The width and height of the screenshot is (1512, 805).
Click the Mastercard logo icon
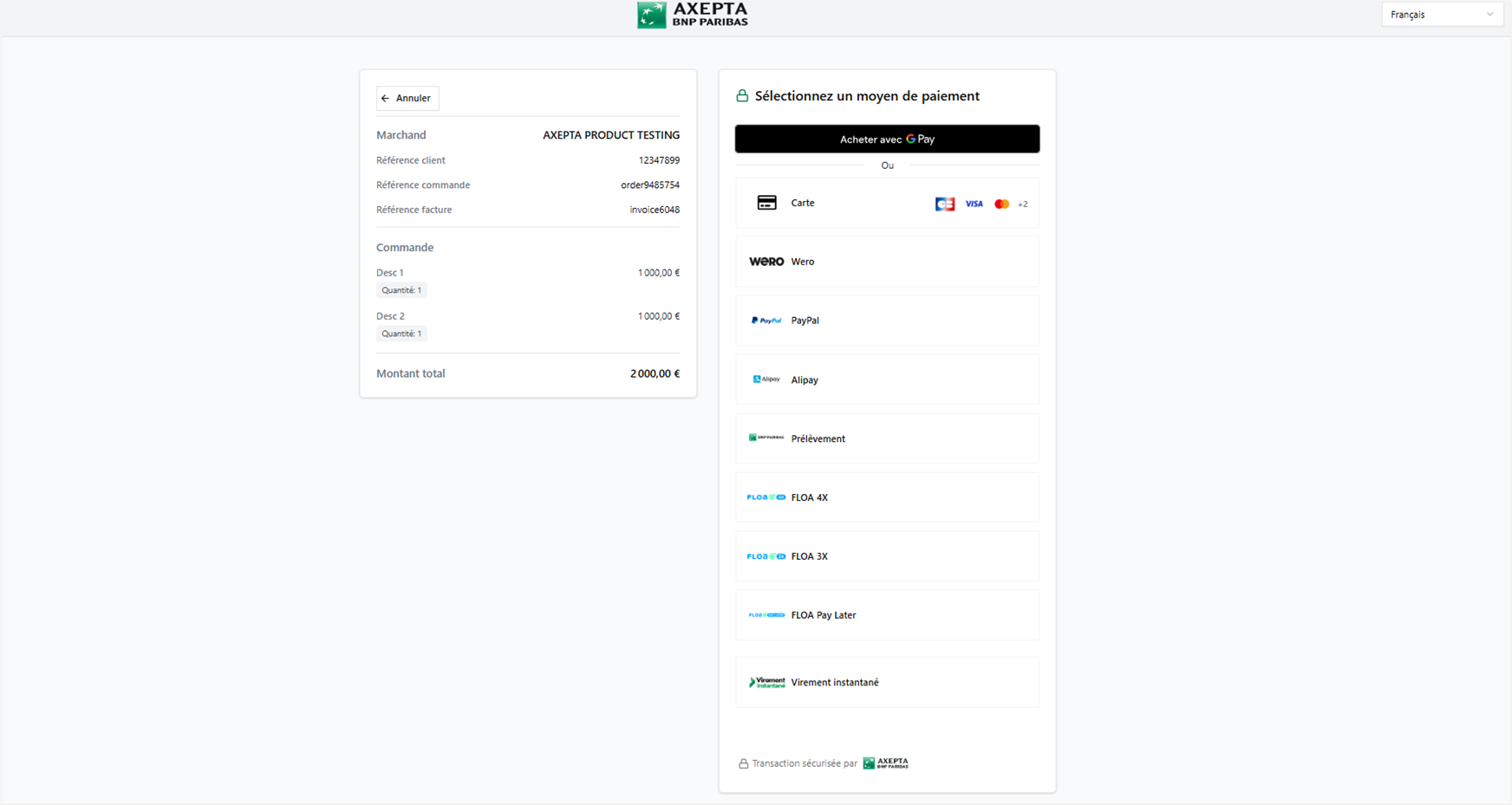[1001, 204]
